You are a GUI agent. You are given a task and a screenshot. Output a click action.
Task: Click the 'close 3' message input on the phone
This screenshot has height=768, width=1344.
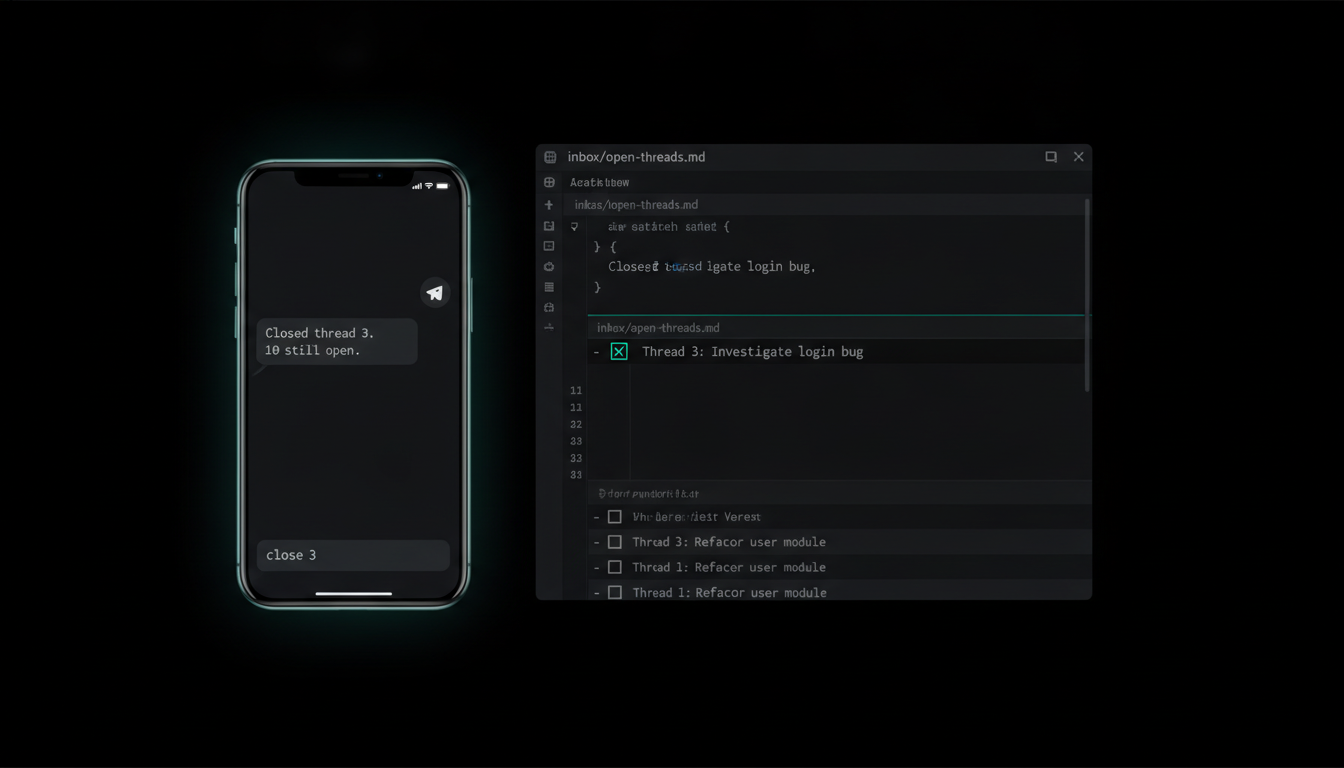coord(353,555)
